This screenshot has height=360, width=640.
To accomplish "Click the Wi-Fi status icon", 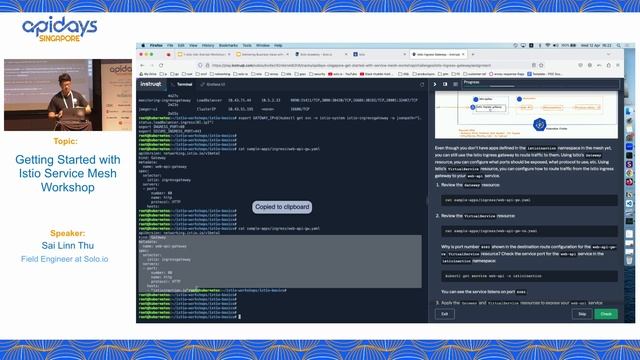I will coord(548,45).
